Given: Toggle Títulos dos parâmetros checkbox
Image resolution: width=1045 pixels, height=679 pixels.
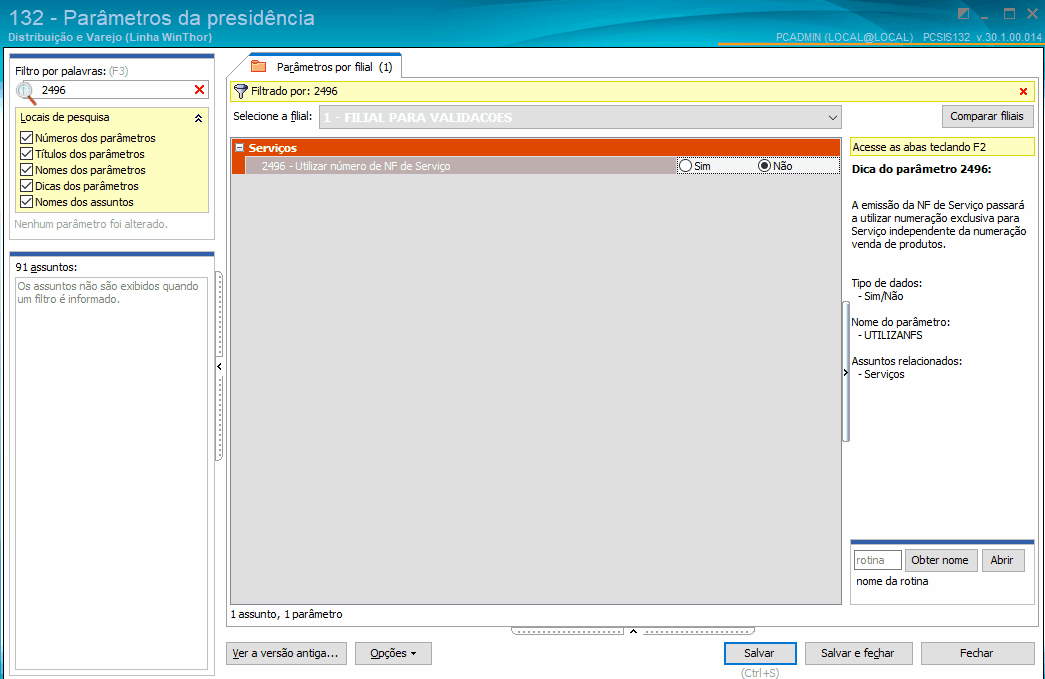Looking at the screenshot, I should click(x=27, y=153).
